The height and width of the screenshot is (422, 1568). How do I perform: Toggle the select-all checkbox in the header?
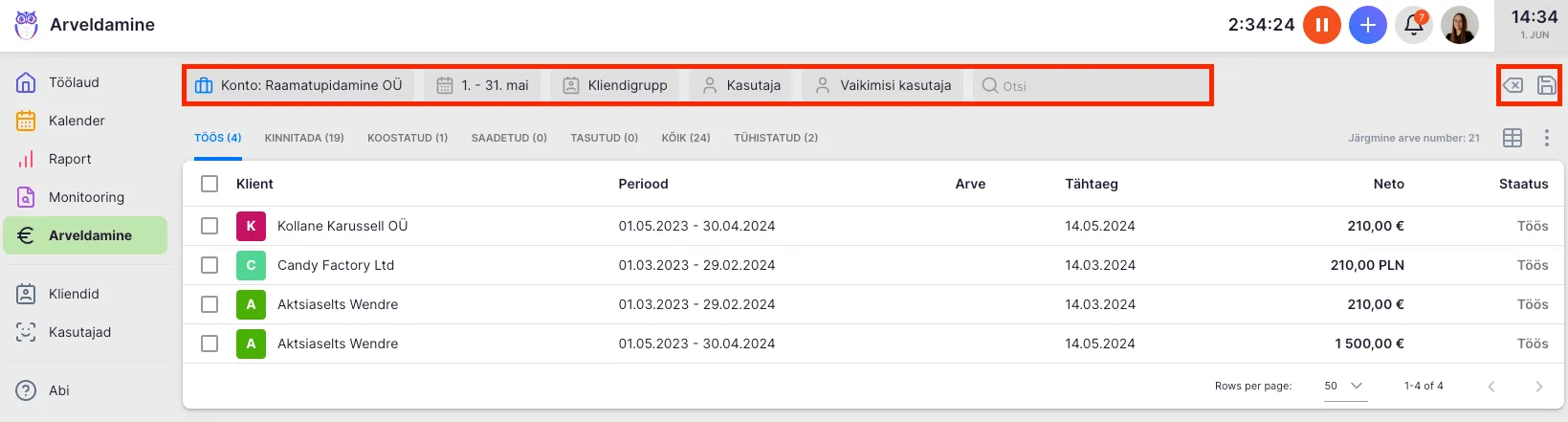pyautogui.click(x=210, y=184)
